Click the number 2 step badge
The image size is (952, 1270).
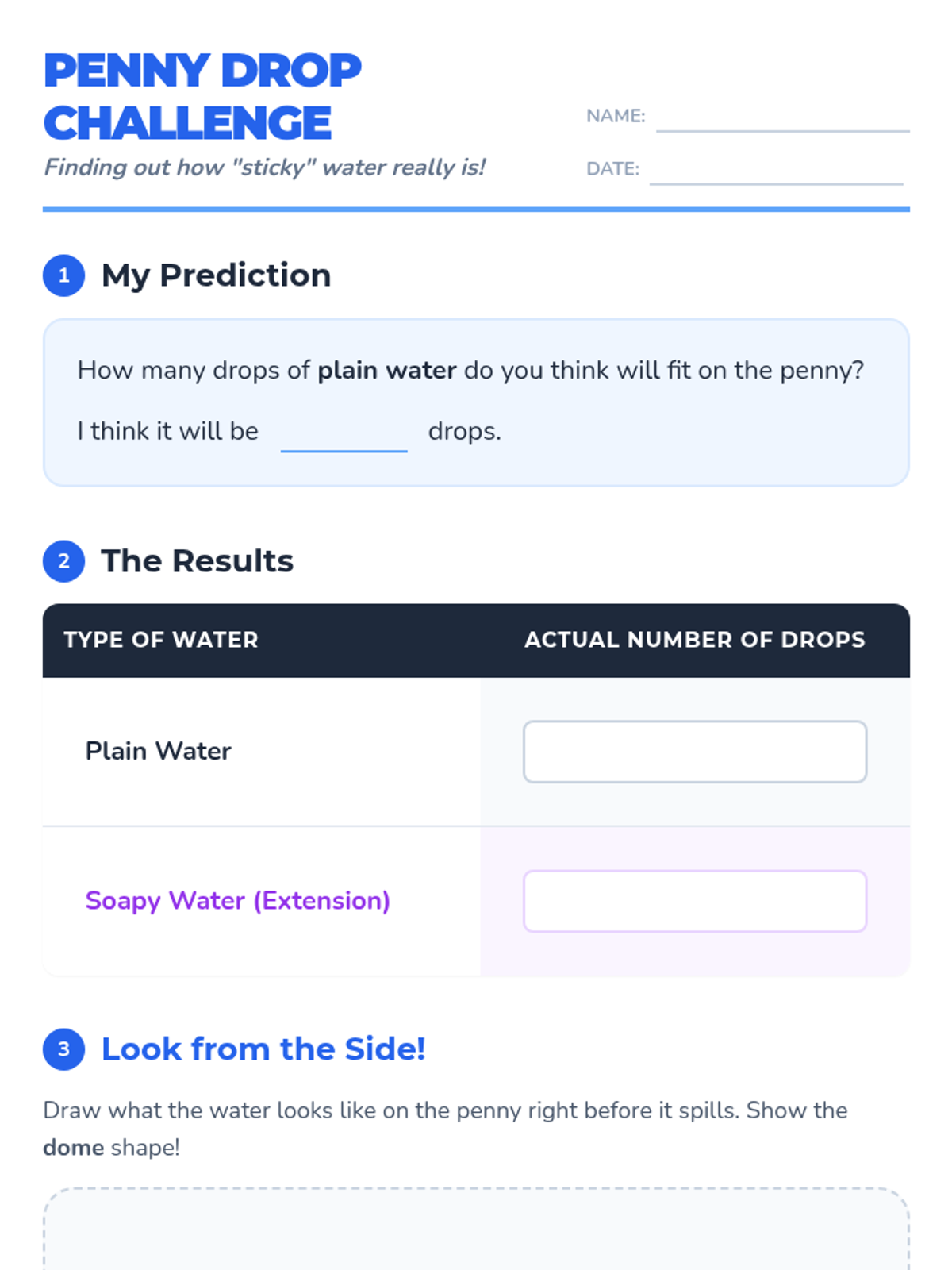coord(63,561)
